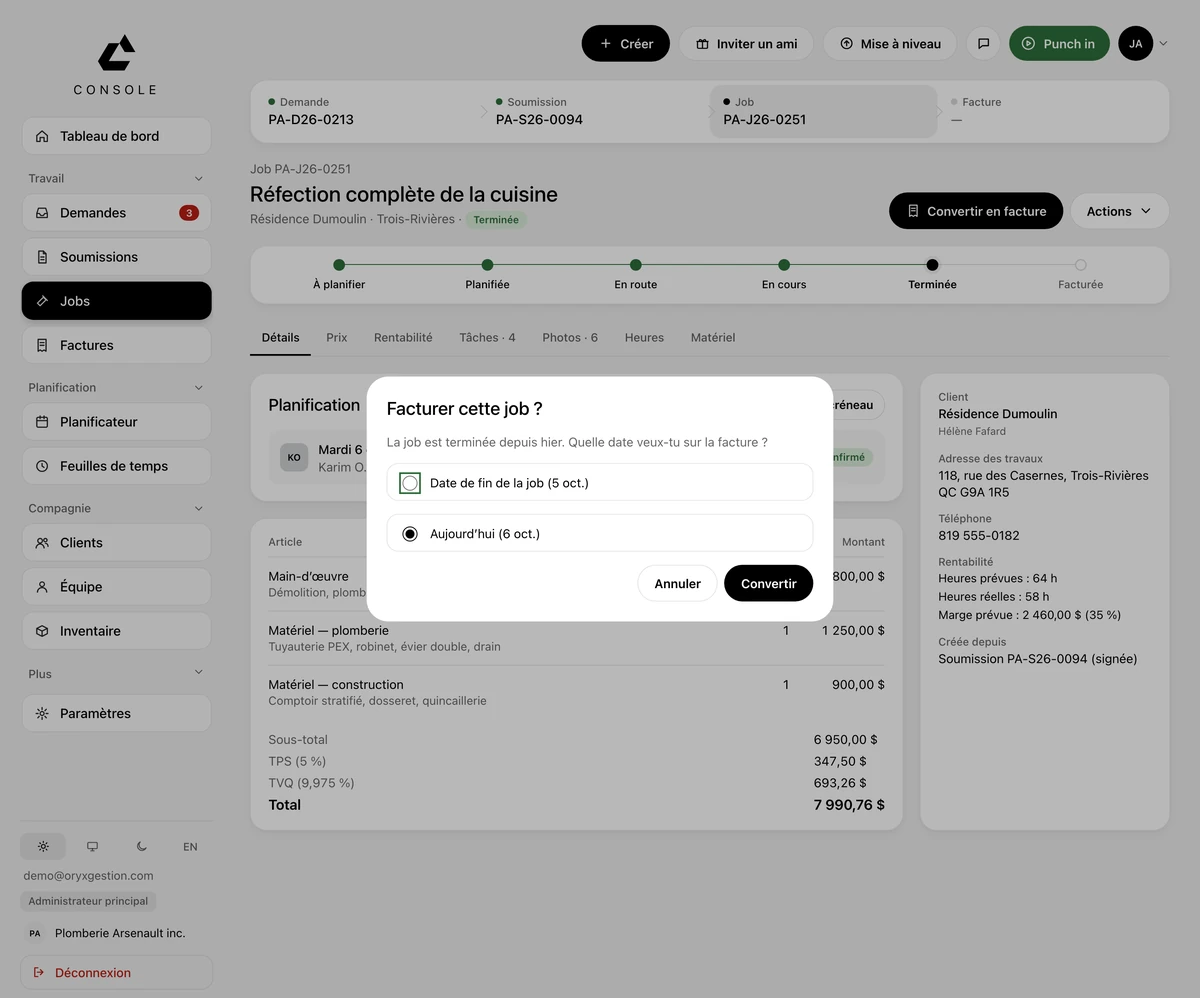The height and width of the screenshot is (998, 1200).
Task: Click the Planifiée progress step
Action: [487, 274]
